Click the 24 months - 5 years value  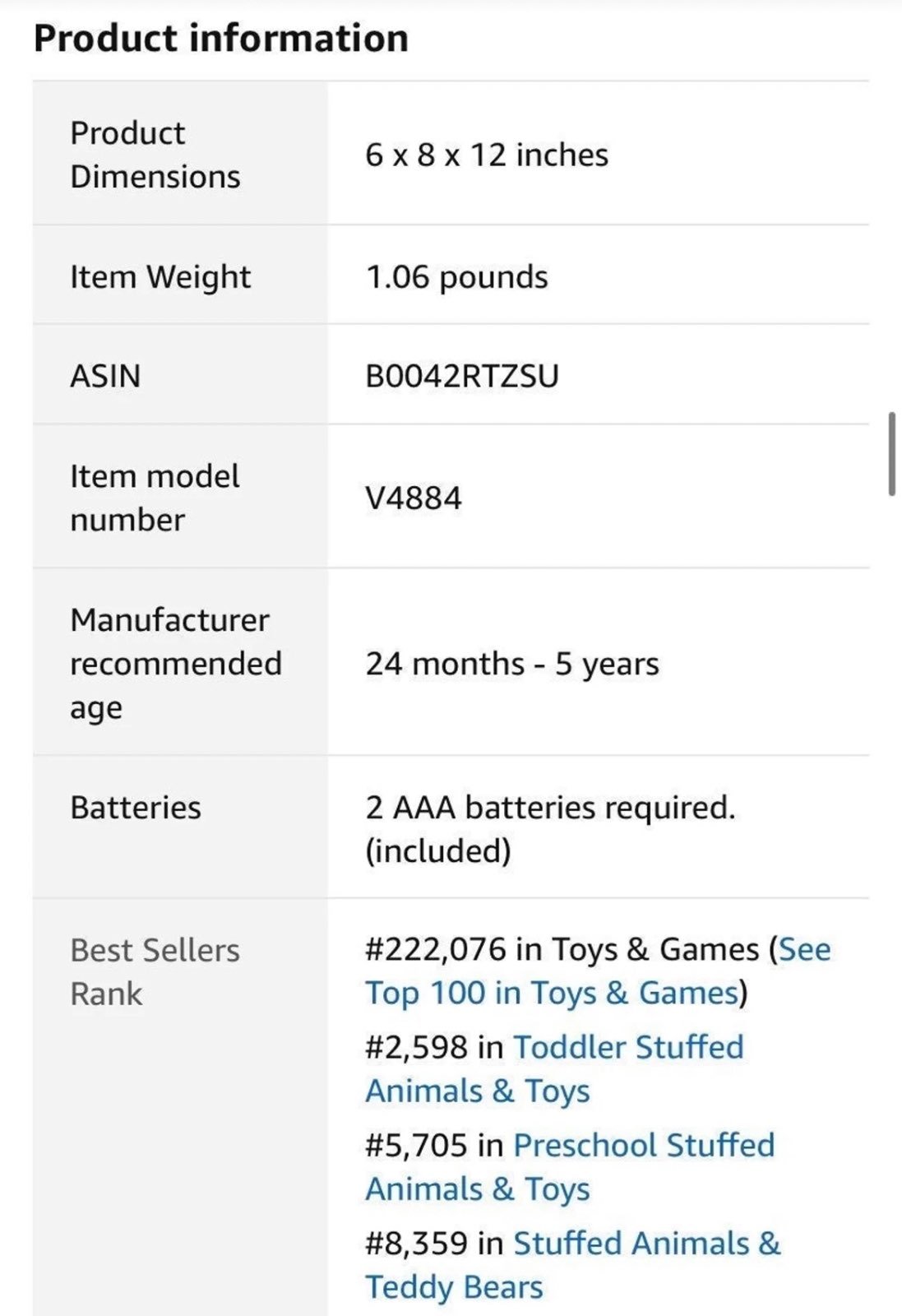pos(512,664)
